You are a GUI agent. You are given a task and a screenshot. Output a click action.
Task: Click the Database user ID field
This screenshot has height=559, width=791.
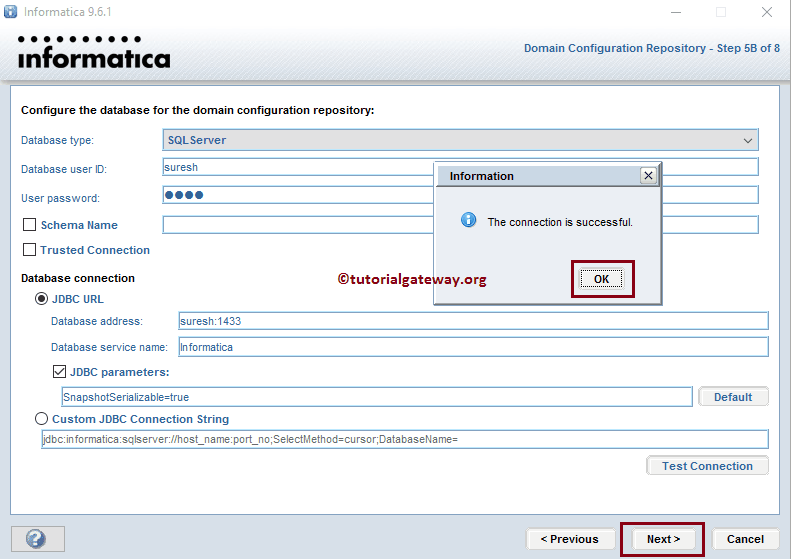298,167
